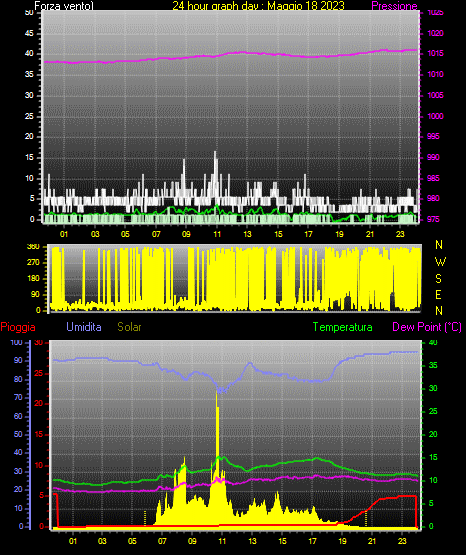Screen dimensions: 466x555
Task: Click the 90 humidity axis value
Action: (18, 360)
